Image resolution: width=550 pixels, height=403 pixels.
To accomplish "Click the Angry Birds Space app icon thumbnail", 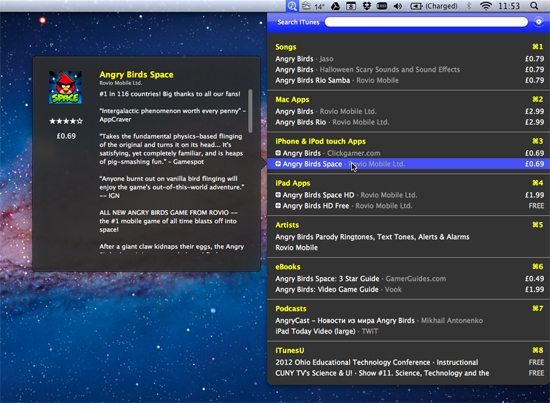I will [x=65, y=87].
